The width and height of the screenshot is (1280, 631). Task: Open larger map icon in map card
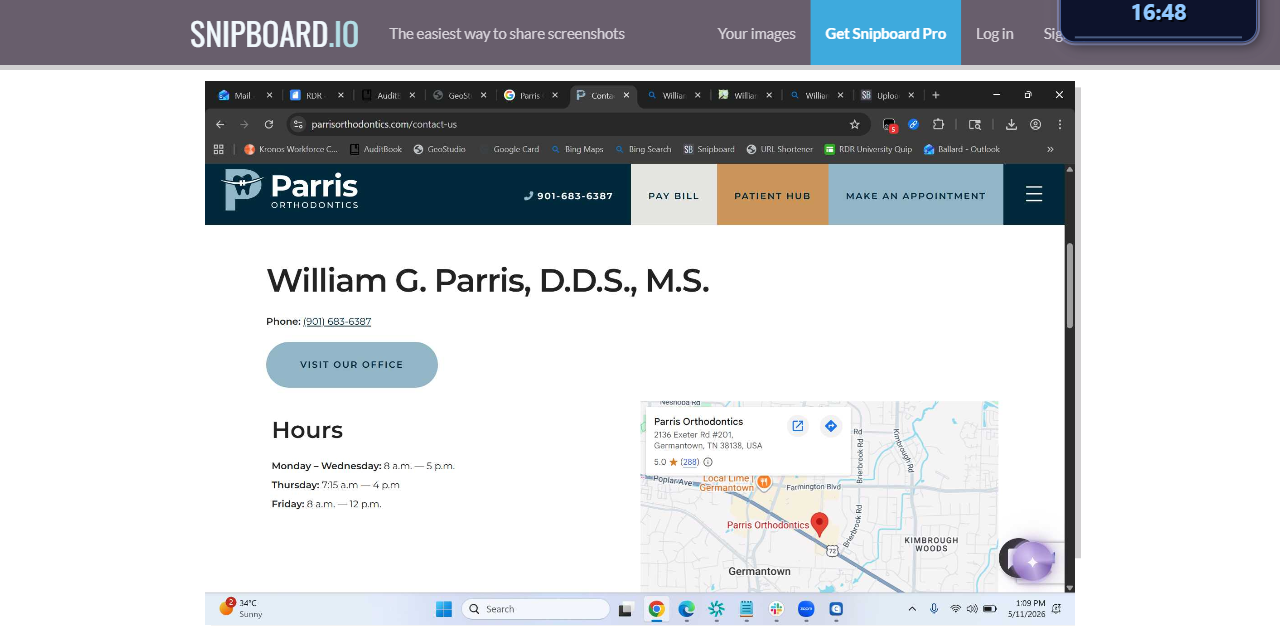tap(797, 426)
